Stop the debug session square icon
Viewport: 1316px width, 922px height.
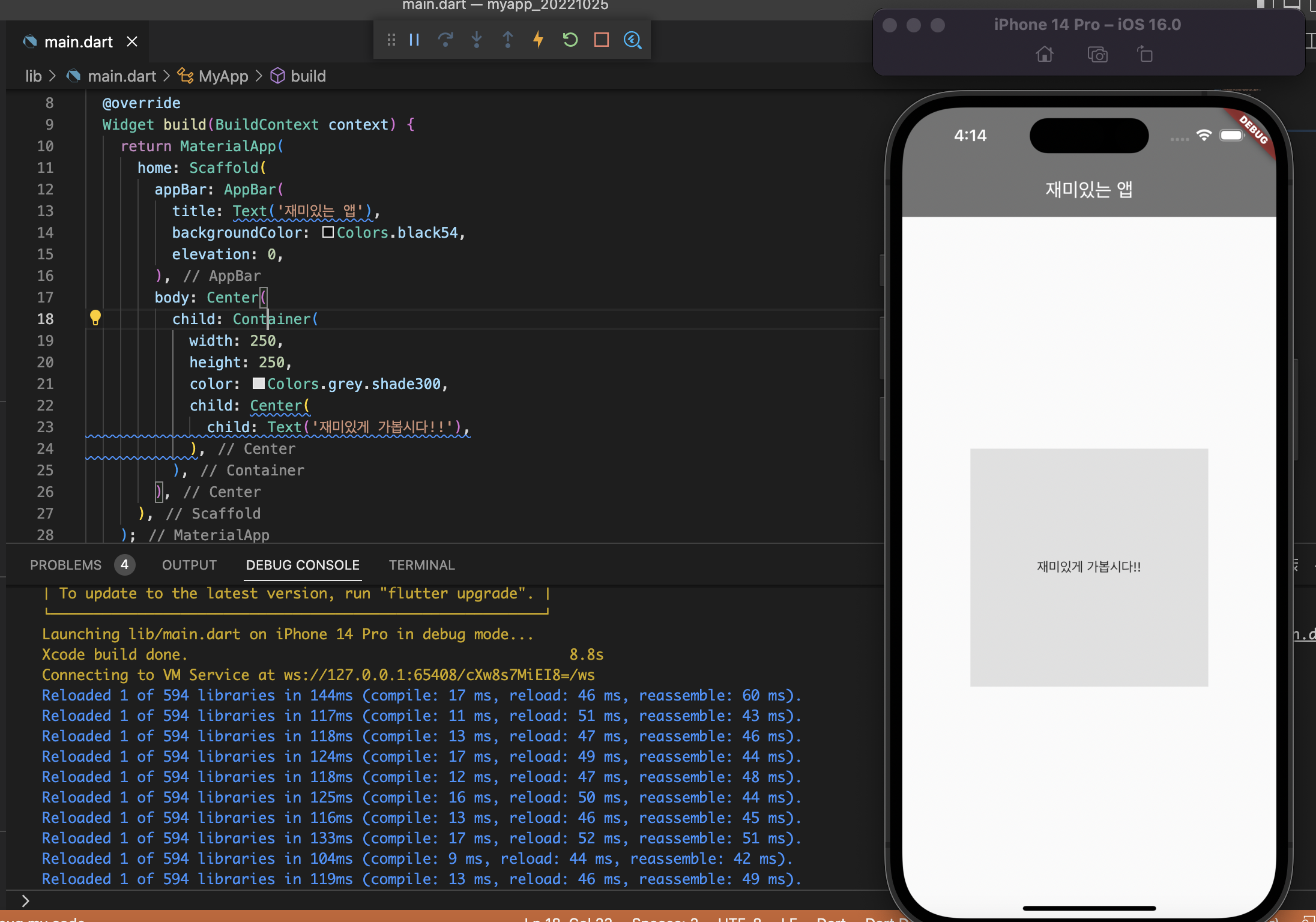(601, 40)
